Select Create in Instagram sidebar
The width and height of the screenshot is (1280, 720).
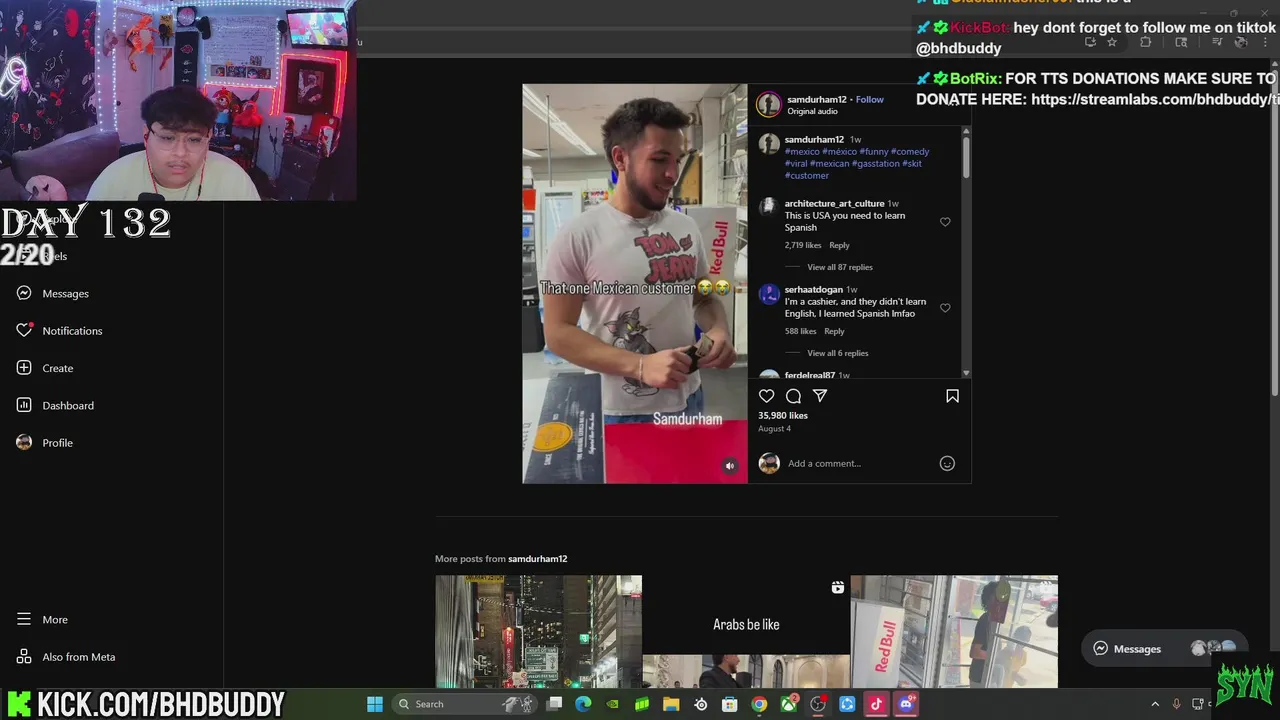pos(45,368)
